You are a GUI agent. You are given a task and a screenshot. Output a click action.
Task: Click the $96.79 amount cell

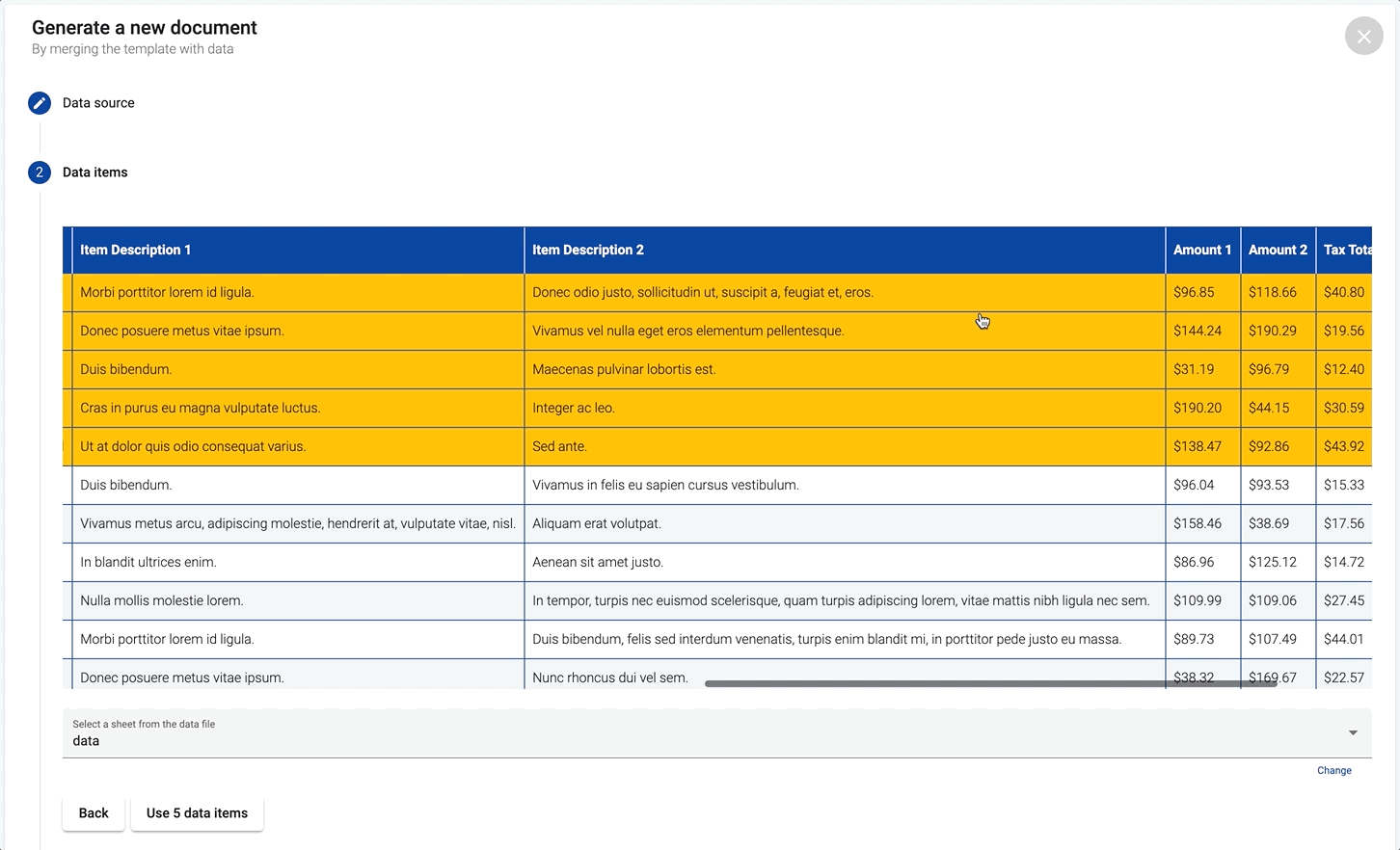click(1278, 370)
